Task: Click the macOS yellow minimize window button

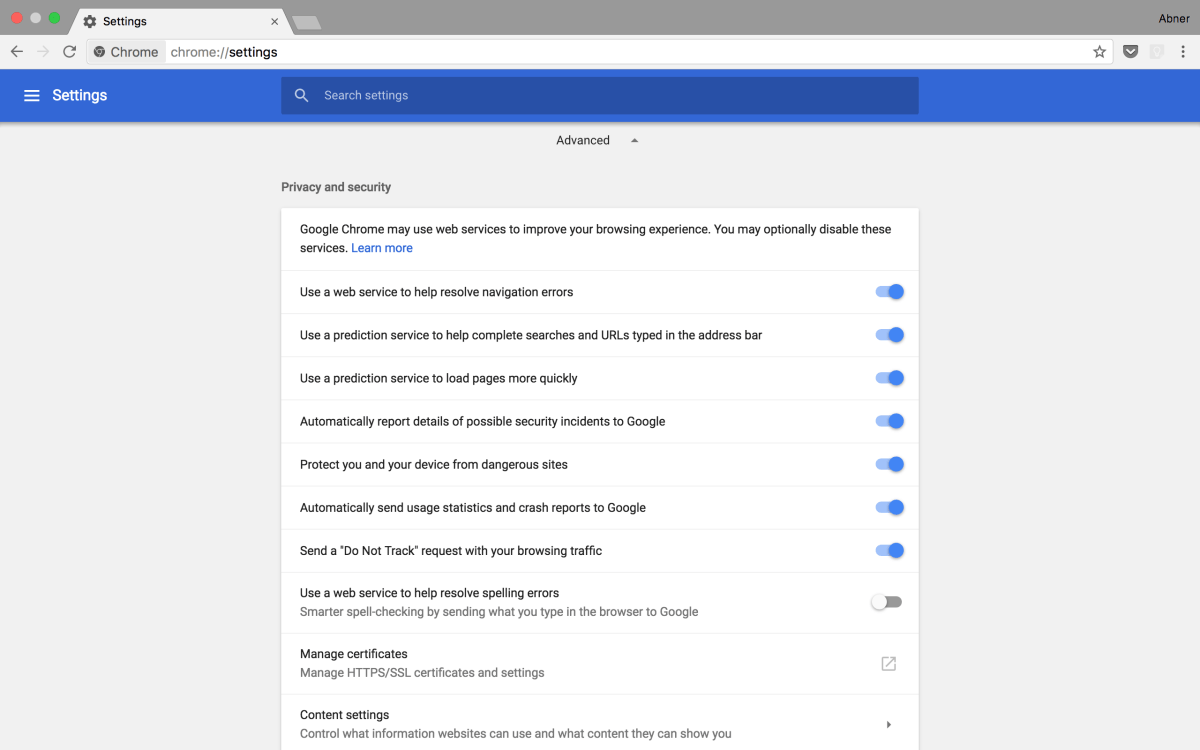Action: tap(36, 18)
